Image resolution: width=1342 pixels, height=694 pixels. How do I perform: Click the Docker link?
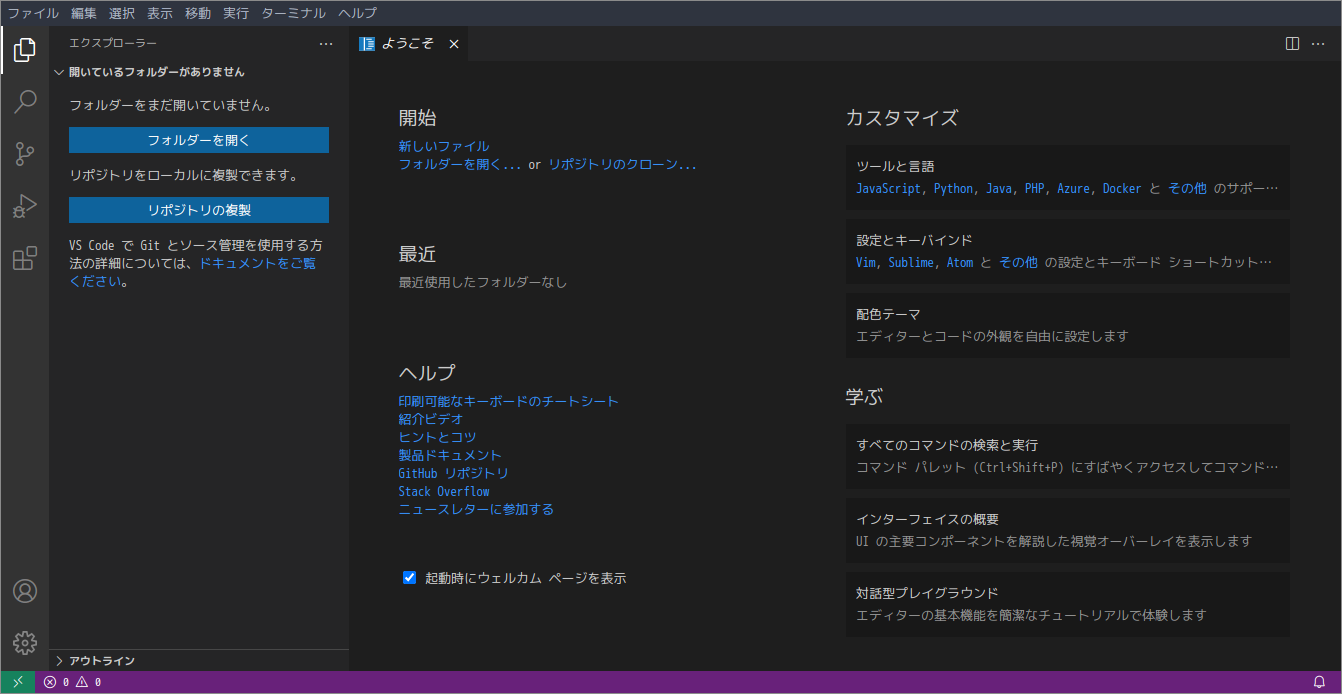point(1122,188)
